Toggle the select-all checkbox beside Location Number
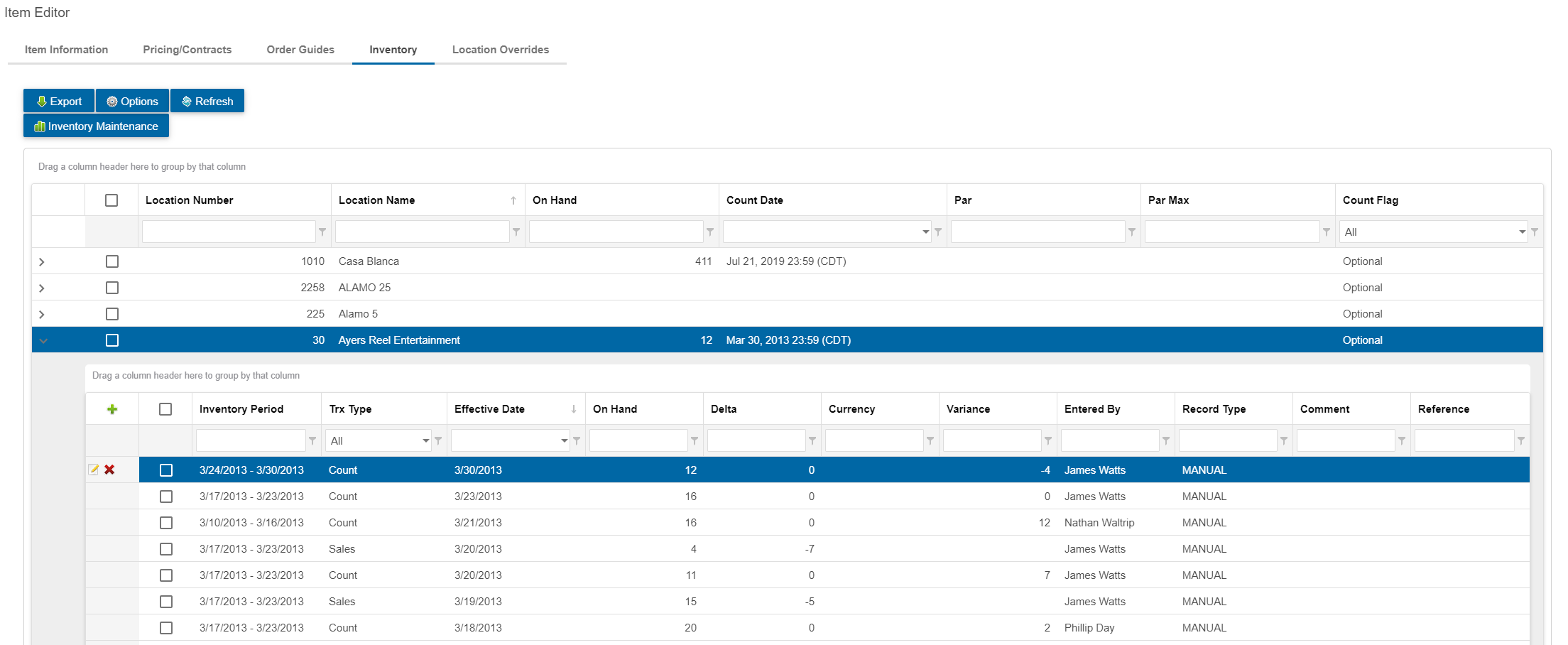 point(111,200)
